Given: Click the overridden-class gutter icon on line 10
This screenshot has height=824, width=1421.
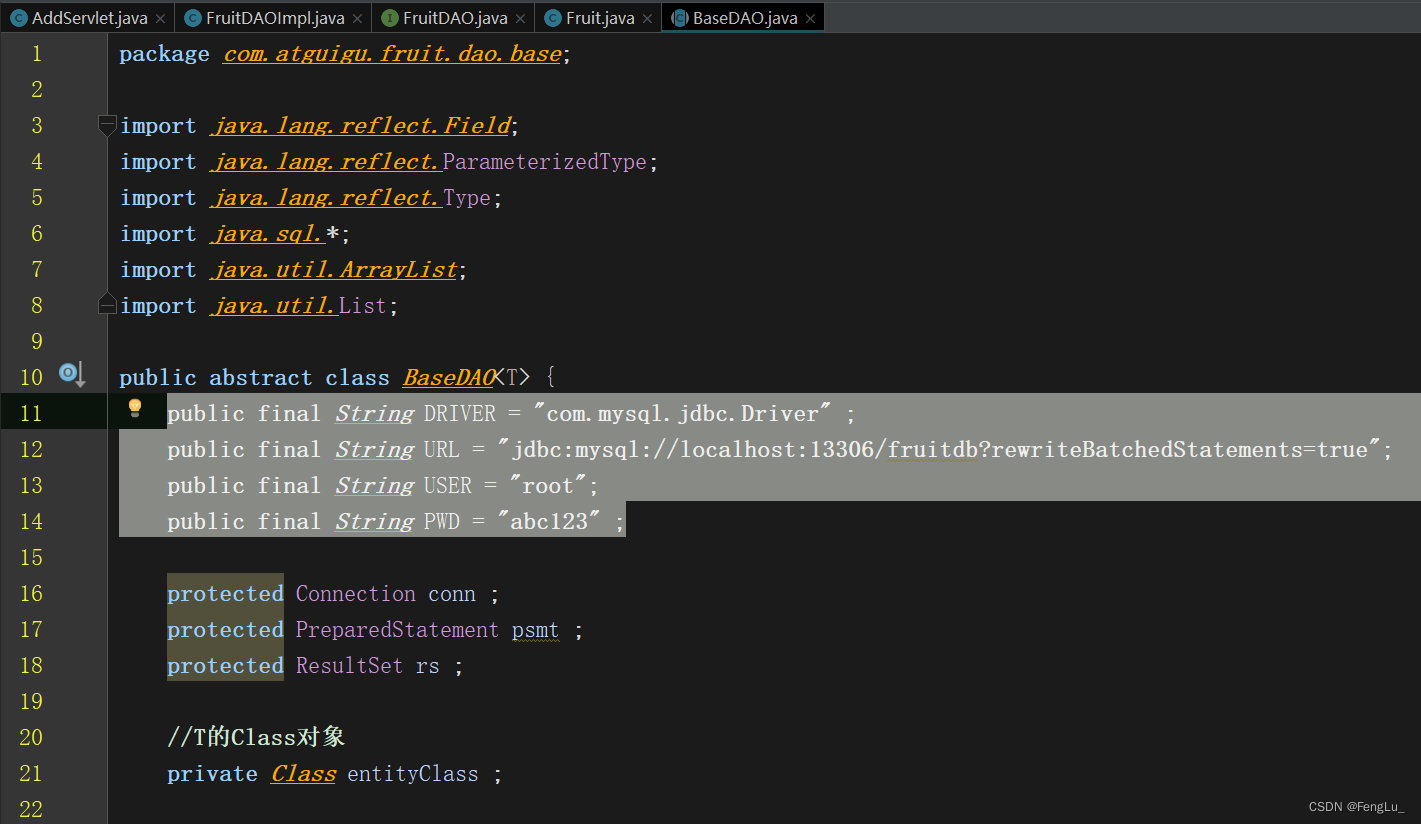Looking at the screenshot, I should pyautogui.click(x=71, y=375).
